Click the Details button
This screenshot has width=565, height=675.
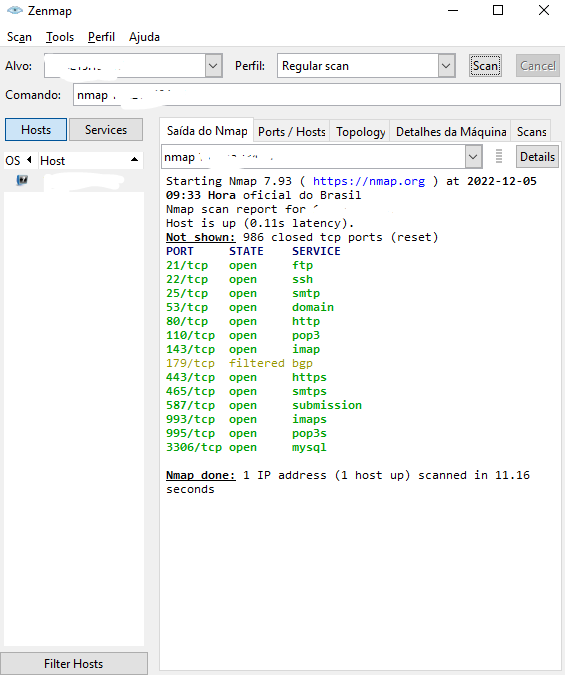tap(537, 157)
